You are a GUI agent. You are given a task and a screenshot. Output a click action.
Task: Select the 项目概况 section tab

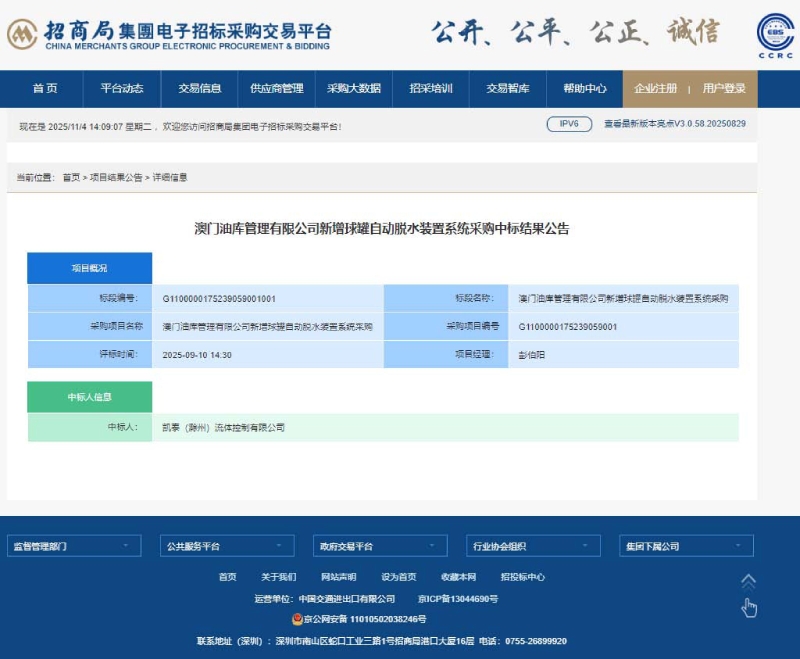click(x=89, y=268)
